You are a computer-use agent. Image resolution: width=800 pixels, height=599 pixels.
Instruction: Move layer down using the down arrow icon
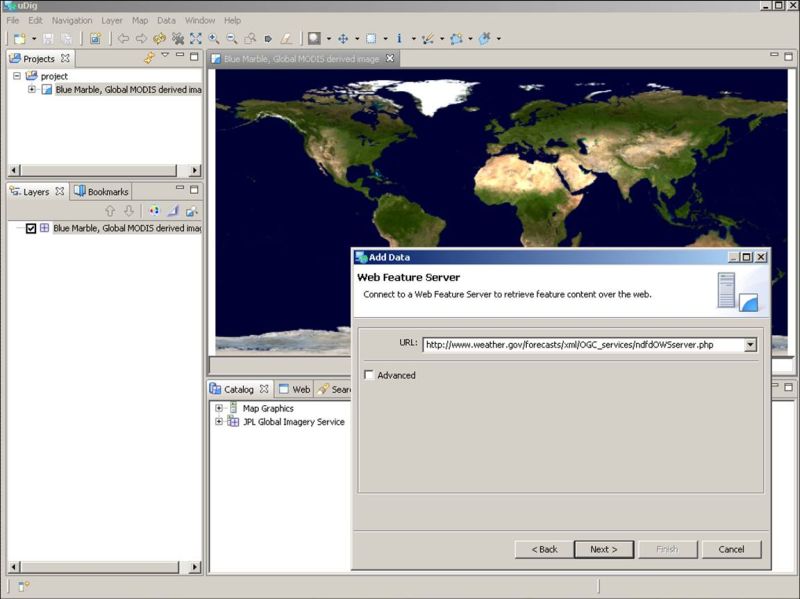(x=129, y=211)
